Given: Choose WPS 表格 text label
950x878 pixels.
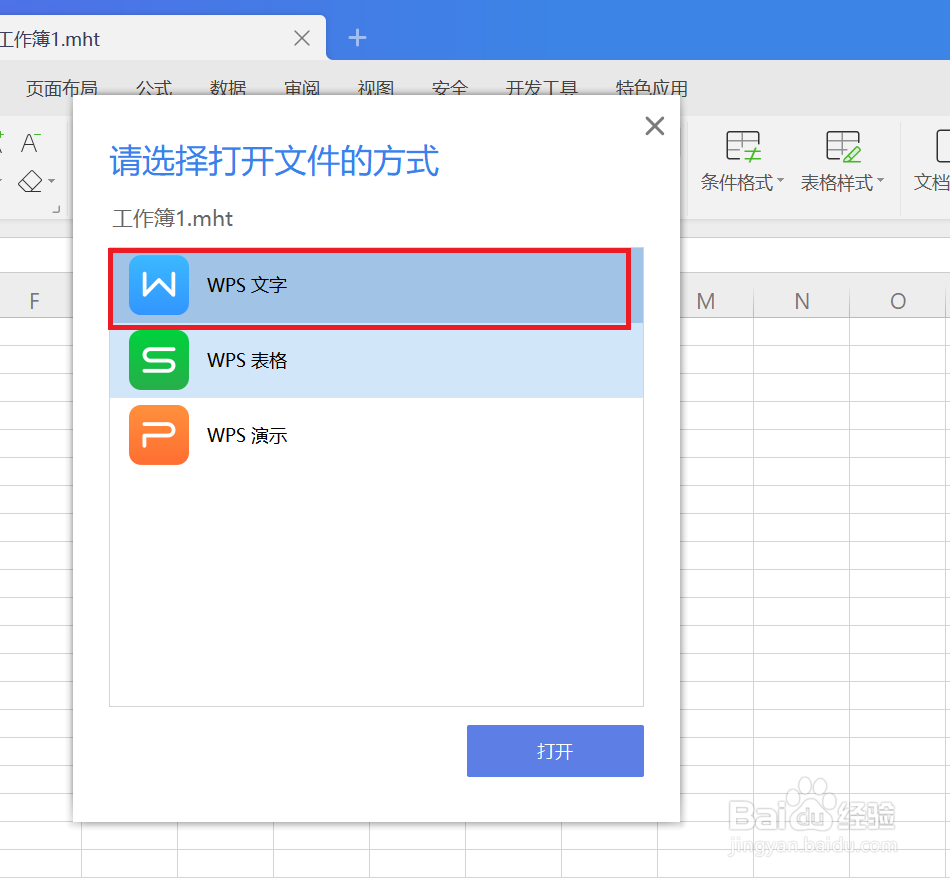Looking at the screenshot, I should point(247,360).
